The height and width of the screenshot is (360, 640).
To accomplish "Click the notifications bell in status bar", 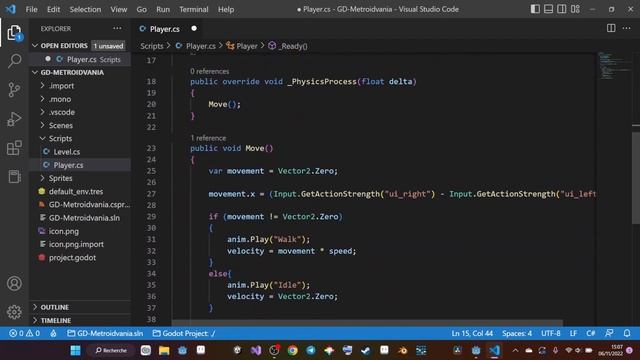I will tap(627, 333).
